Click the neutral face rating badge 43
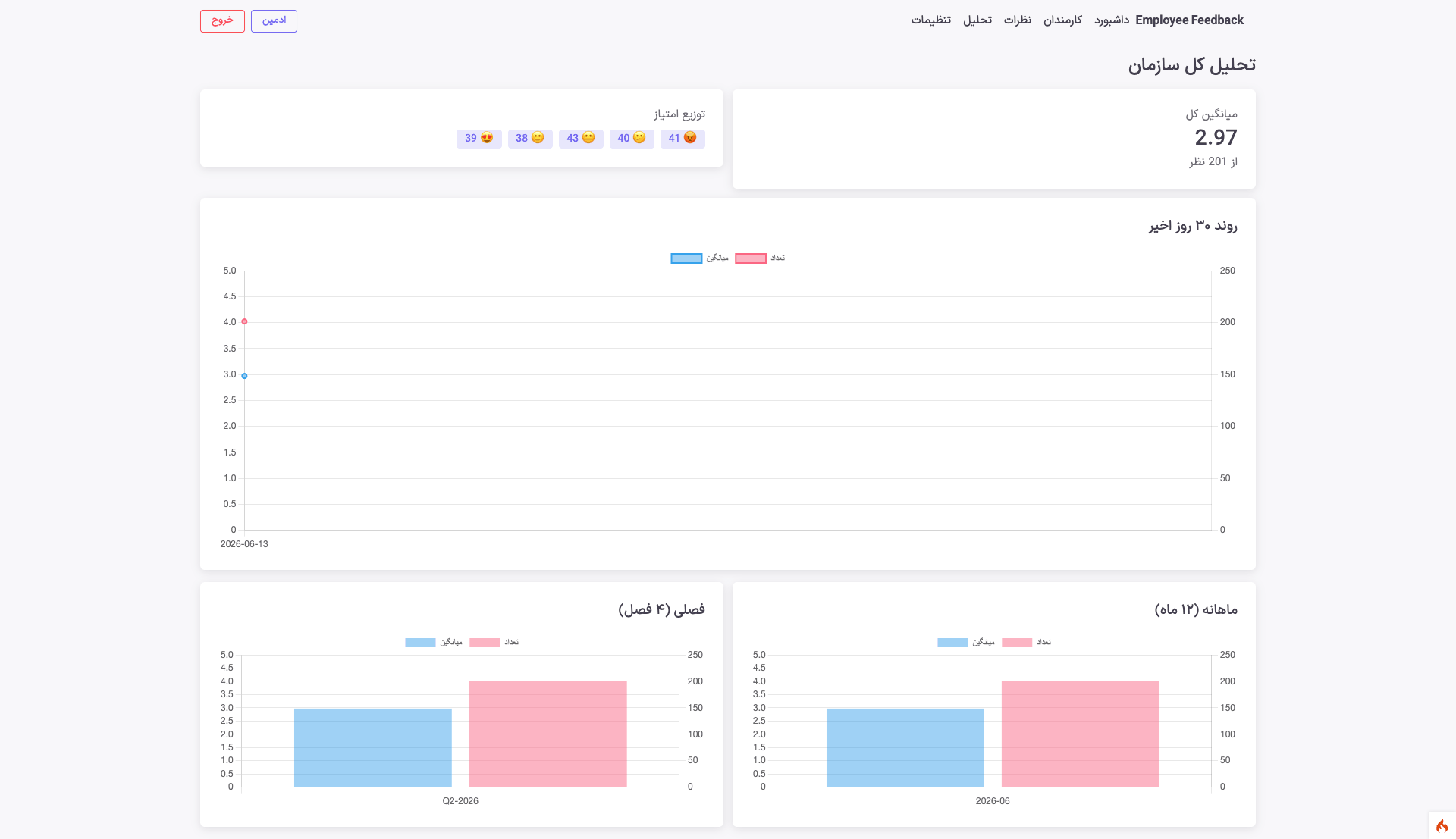The image size is (1456, 839). pos(581,138)
